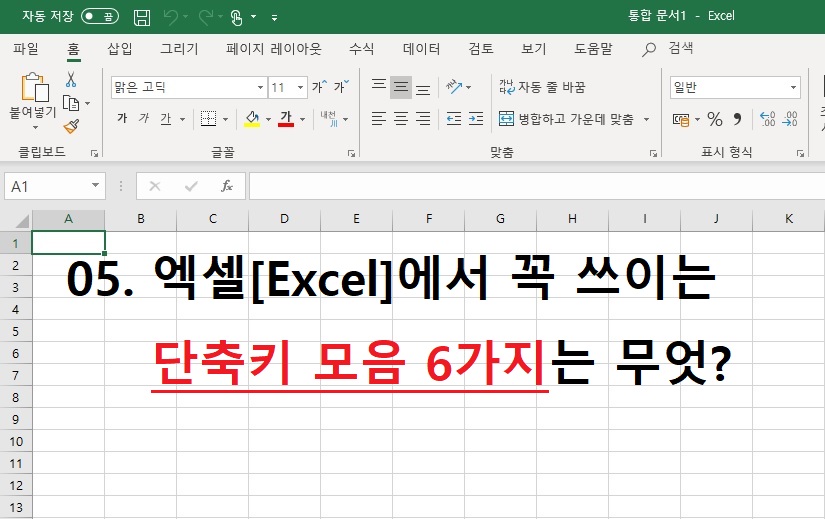Click the Cut scissors icon

click(71, 79)
